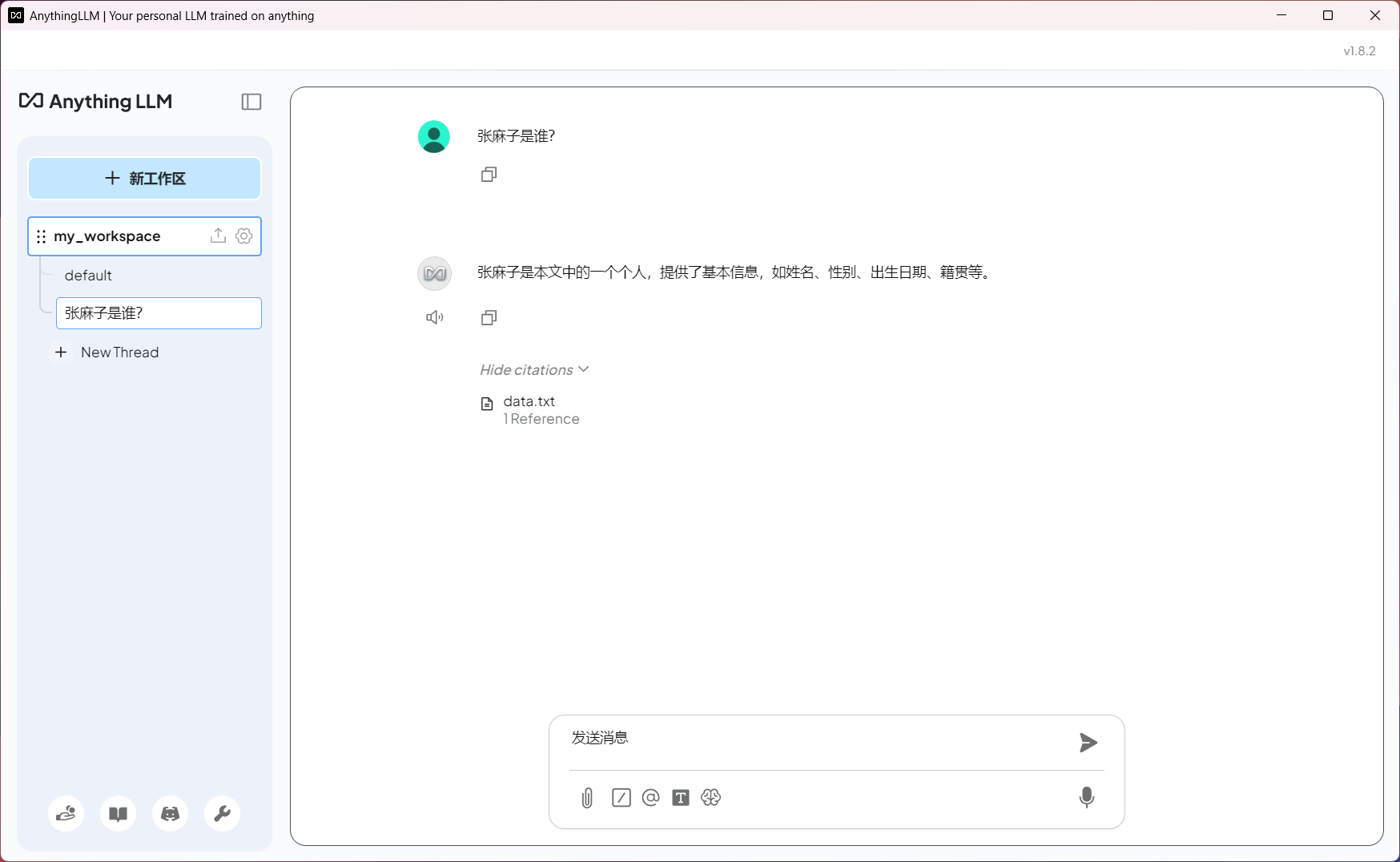Click the AnythingLLM title bar app icon
This screenshot has height=862, width=1400.
click(x=16, y=15)
